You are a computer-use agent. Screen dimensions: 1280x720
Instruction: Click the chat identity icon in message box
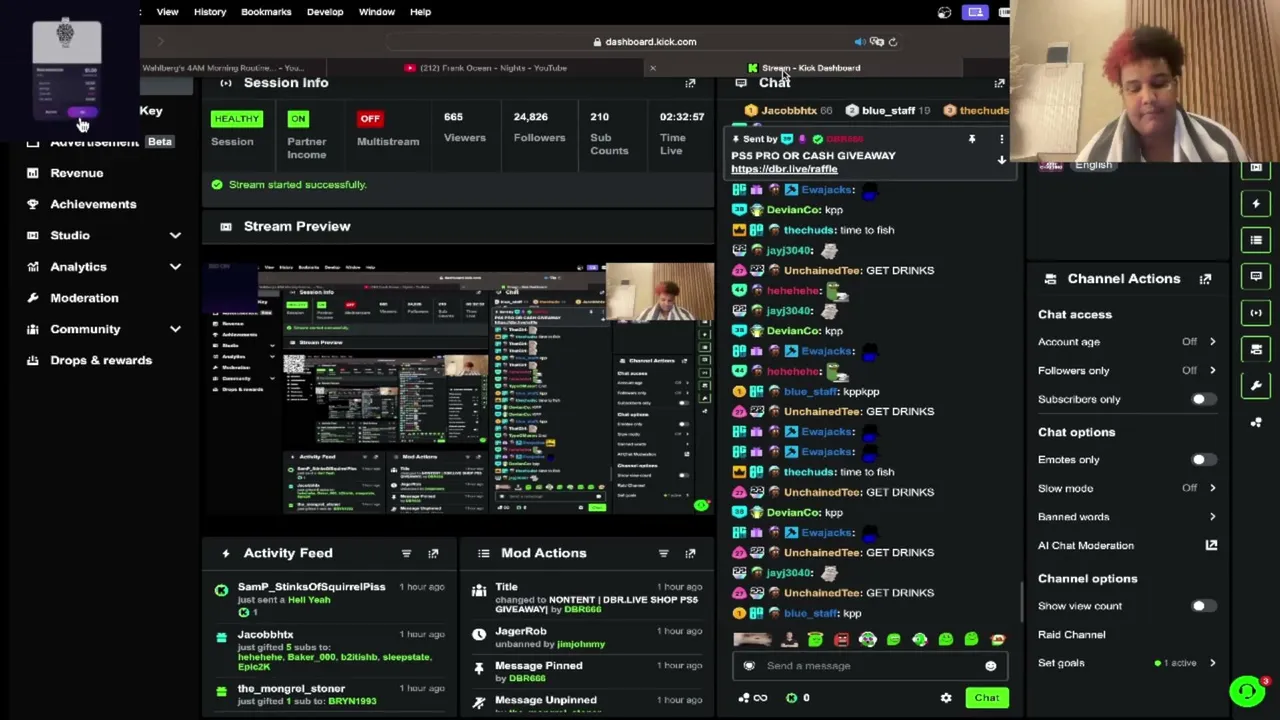click(x=749, y=666)
